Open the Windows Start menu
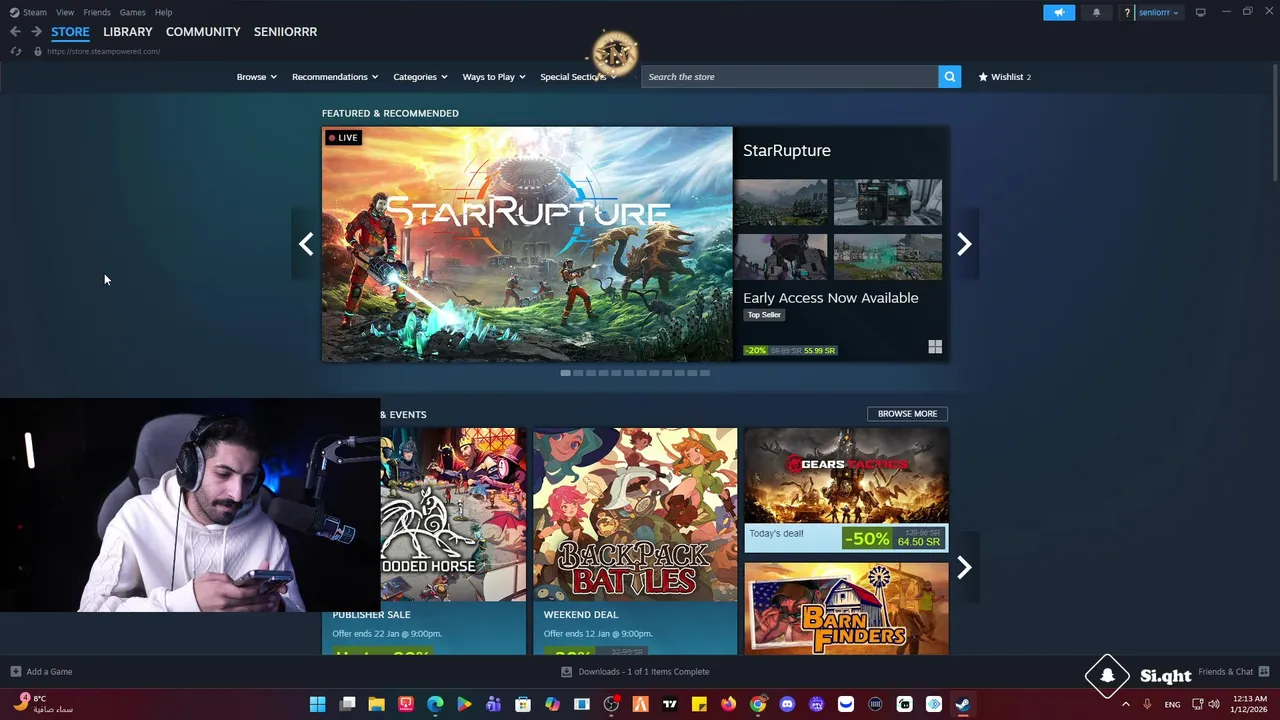 317,704
